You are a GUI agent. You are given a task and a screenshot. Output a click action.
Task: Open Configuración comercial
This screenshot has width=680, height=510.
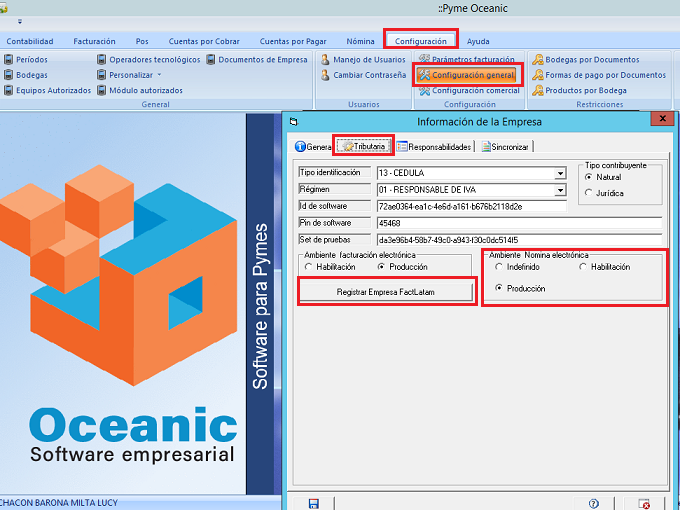click(x=469, y=90)
